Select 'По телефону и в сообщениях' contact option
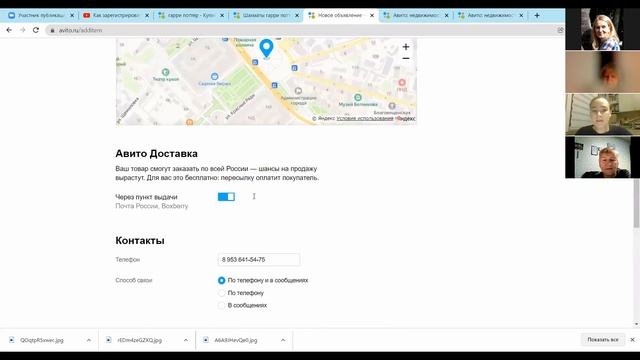This screenshot has height=360, width=640. click(x=222, y=280)
